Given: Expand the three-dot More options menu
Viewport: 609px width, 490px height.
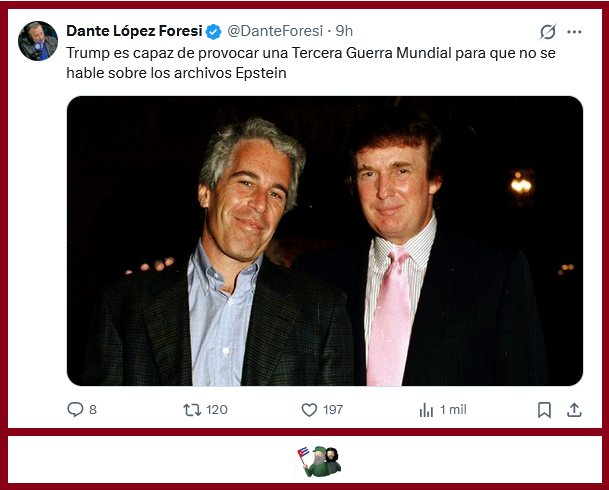Looking at the screenshot, I should 574,31.
